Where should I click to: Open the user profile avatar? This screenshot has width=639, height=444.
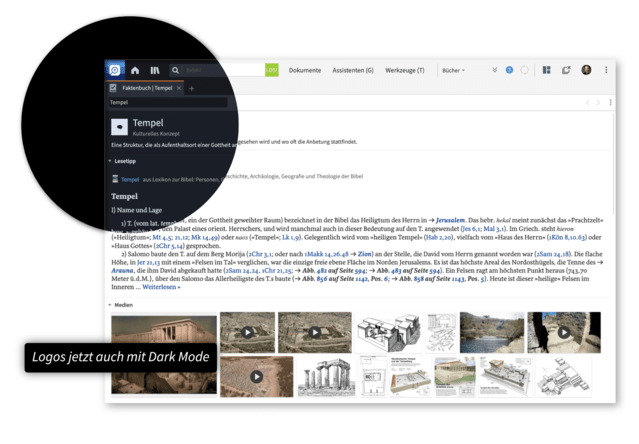(586, 70)
